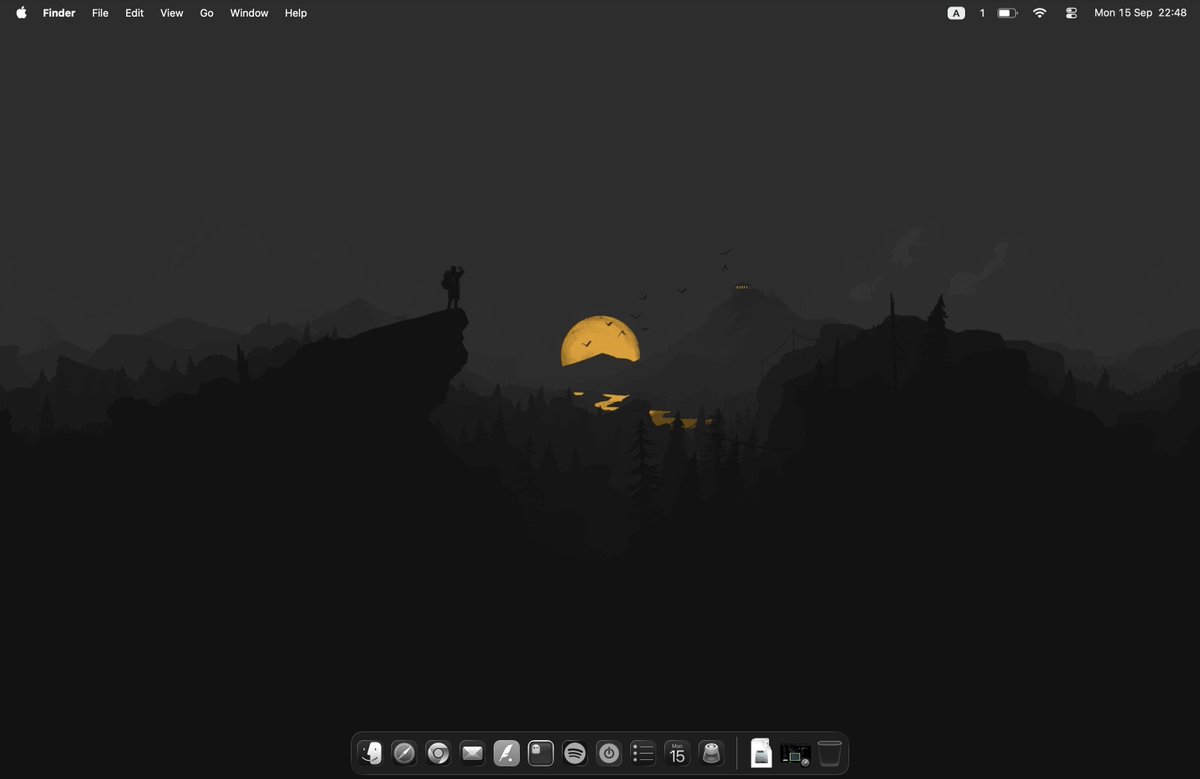The width and height of the screenshot is (1200, 779).
Task: Open the Window menu
Action: coord(249,13)
